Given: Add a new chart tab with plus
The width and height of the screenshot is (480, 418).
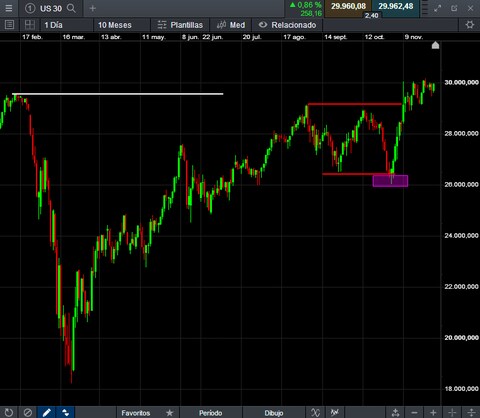Looking at the screenshot, I should tap(93, 8).
